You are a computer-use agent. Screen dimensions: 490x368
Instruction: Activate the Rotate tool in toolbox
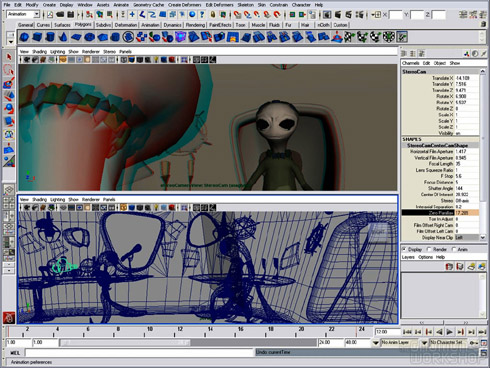(9, 109)
